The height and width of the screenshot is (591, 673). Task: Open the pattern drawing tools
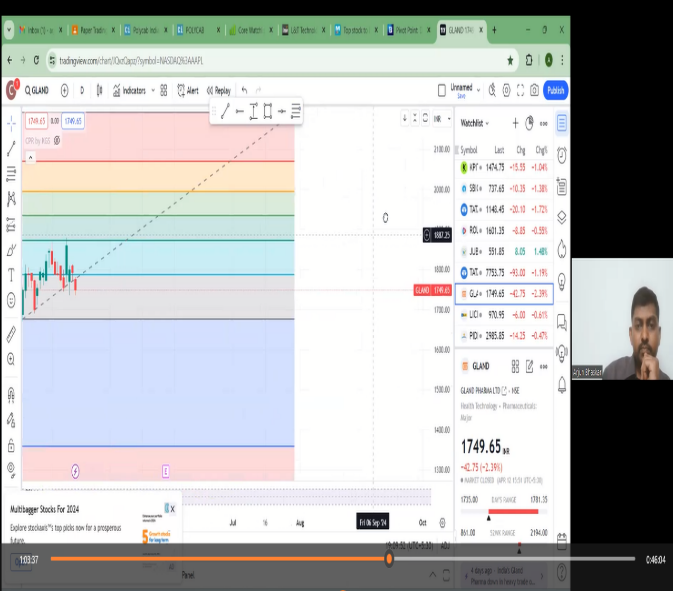click(11, 199)
